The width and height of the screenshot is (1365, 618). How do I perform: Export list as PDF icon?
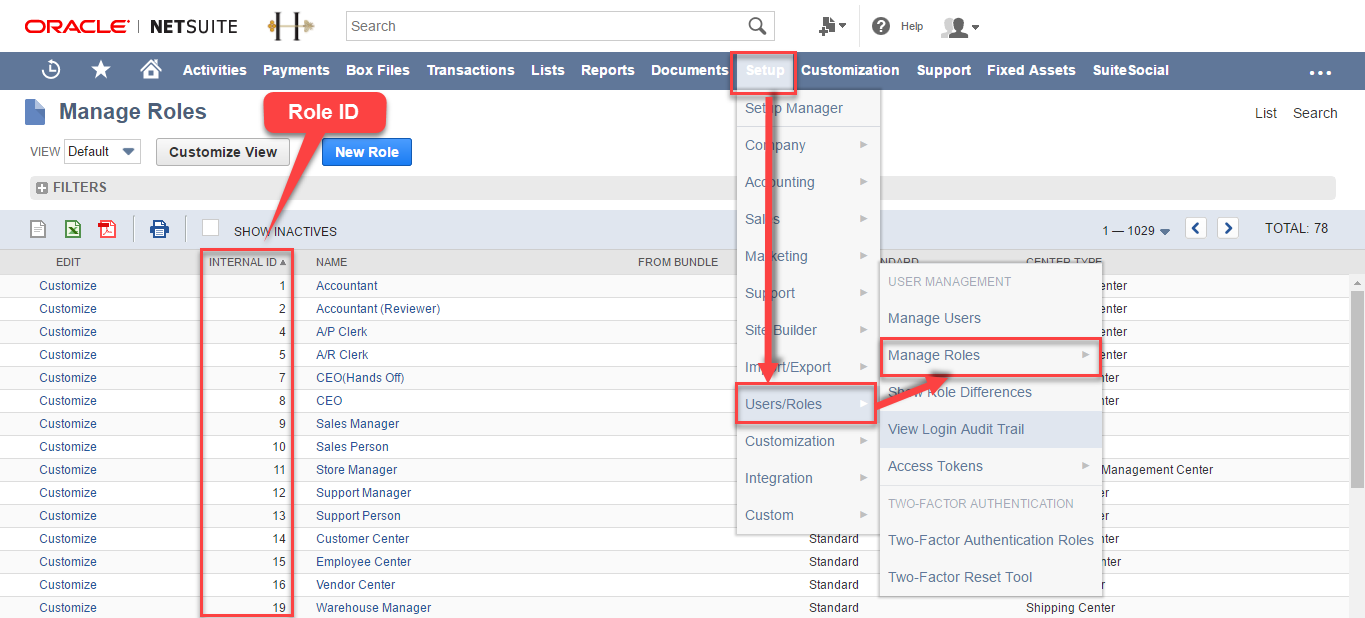[x=107, y=229]
